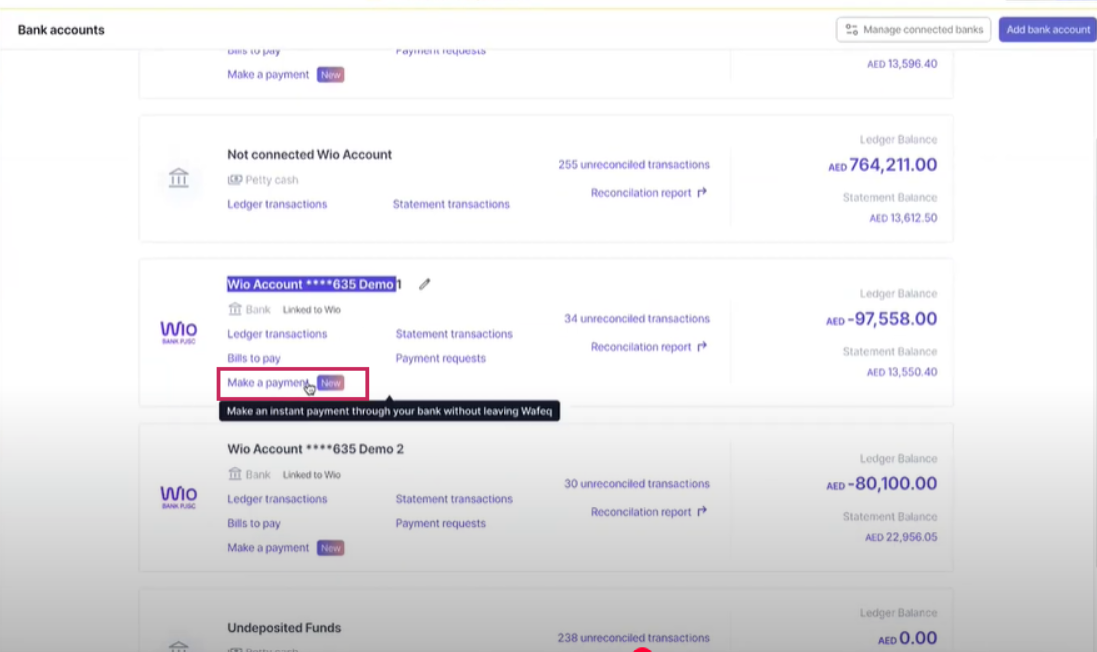Click the Reconcilation report text for Wio Demo 2
The height and width of the screenshot is (652, 1097).
641,512
